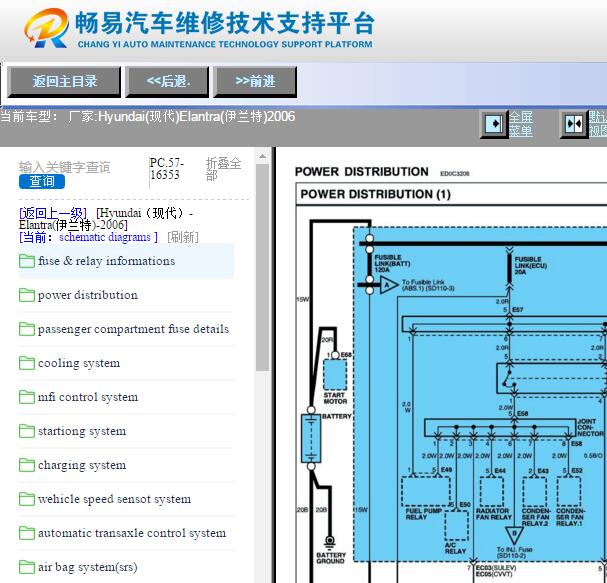Go forward with the >>前进 button

(255, 82)
